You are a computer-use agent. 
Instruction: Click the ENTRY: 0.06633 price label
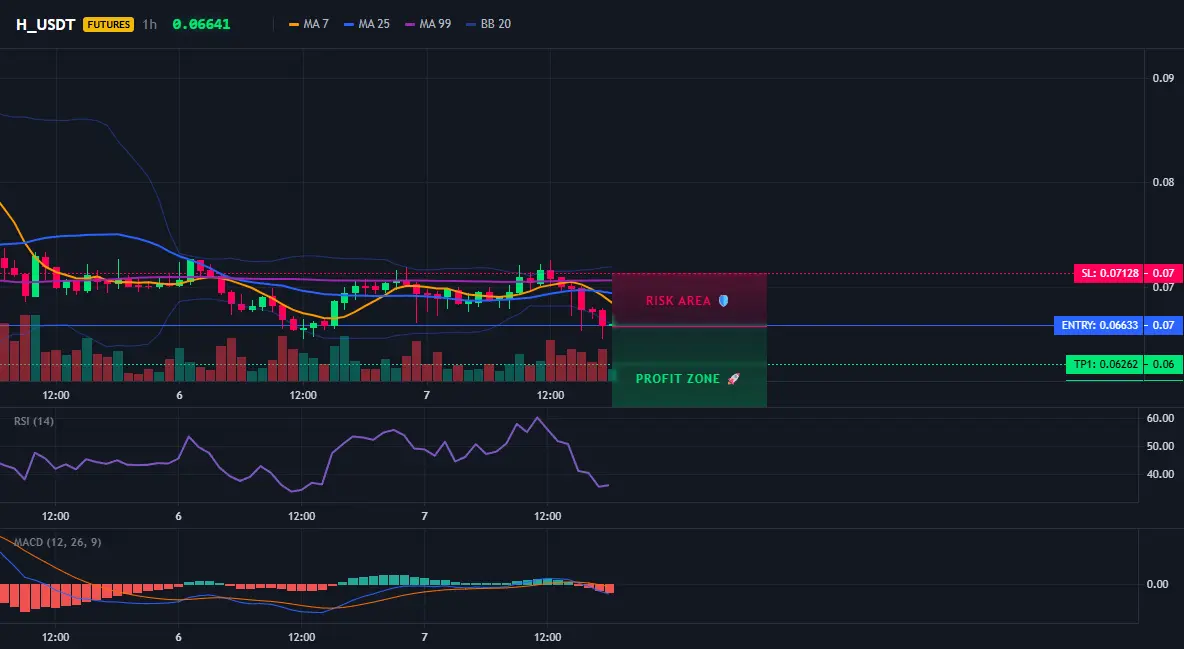[1099, 326]
